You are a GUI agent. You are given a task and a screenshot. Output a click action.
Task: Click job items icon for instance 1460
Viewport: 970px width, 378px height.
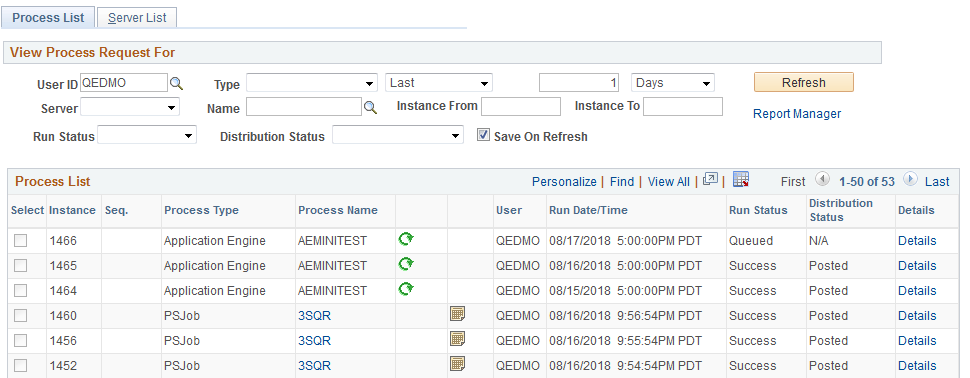pos(457,314)
